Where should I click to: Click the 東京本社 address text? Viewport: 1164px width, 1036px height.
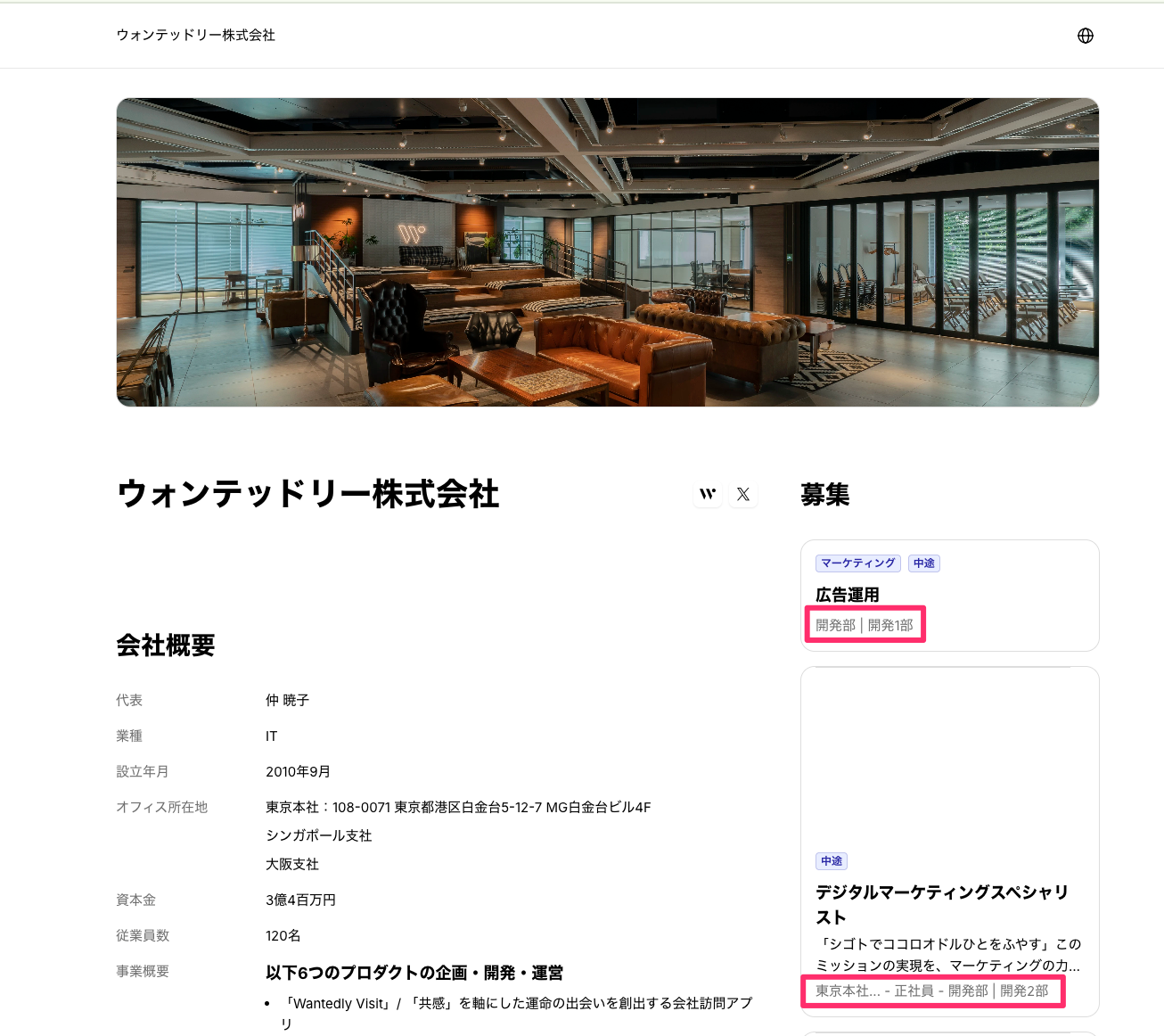(457, 807)
